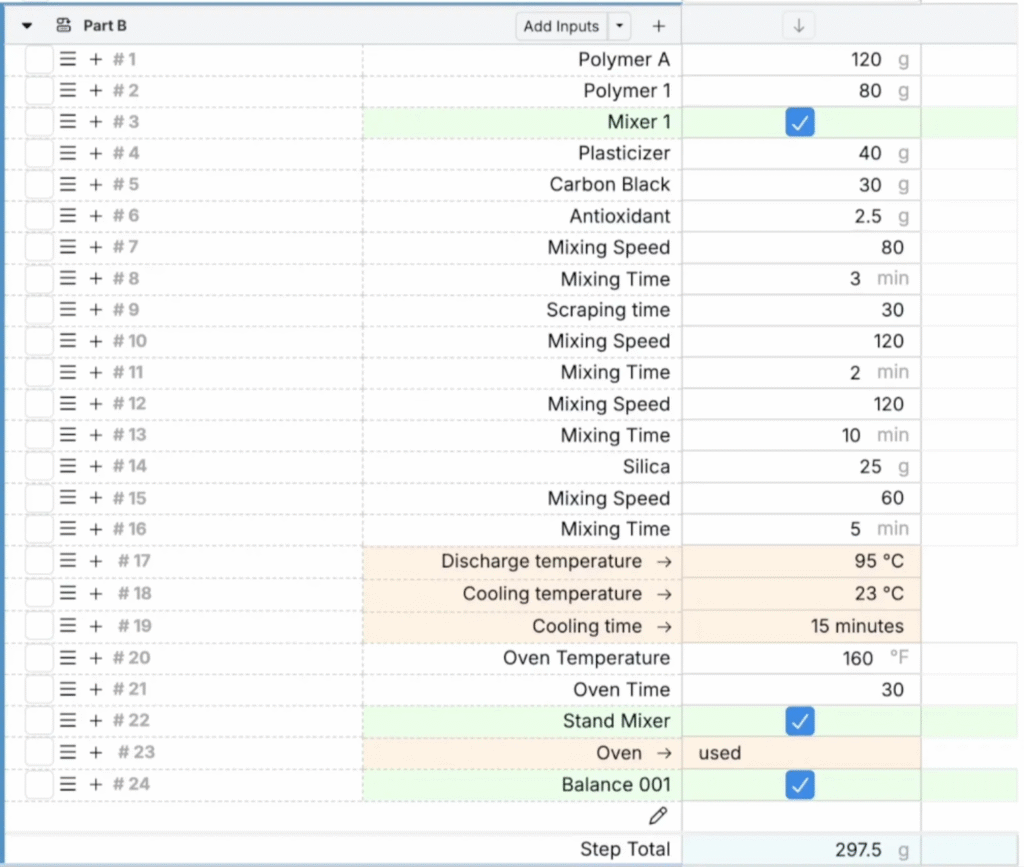Select the row #2 selection checkbox

point(39,91)
